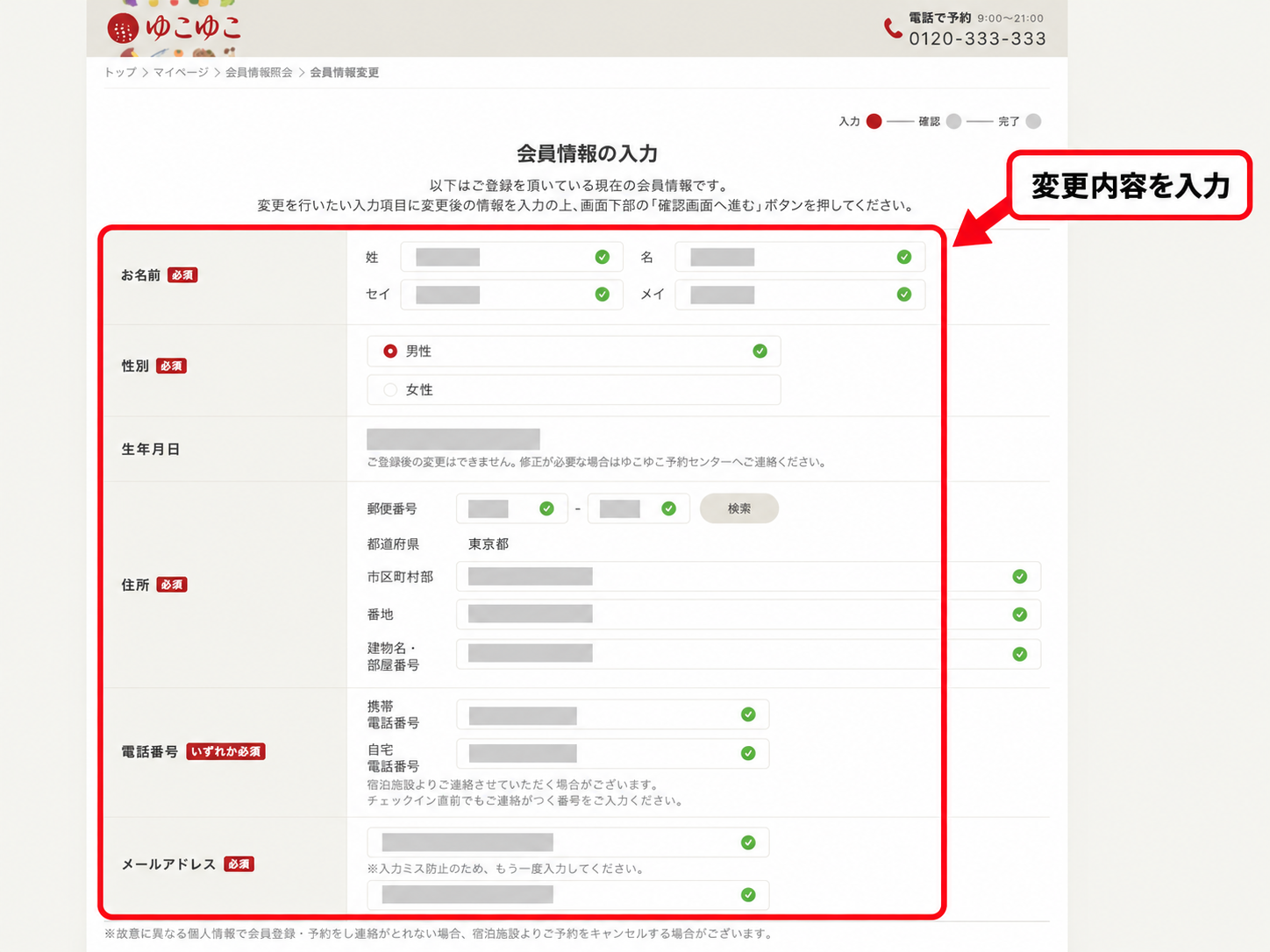This screenshot has width=1270, height=952.
Task: Go to トップ in the breadcrumb
Action: [x=120, y=73]
